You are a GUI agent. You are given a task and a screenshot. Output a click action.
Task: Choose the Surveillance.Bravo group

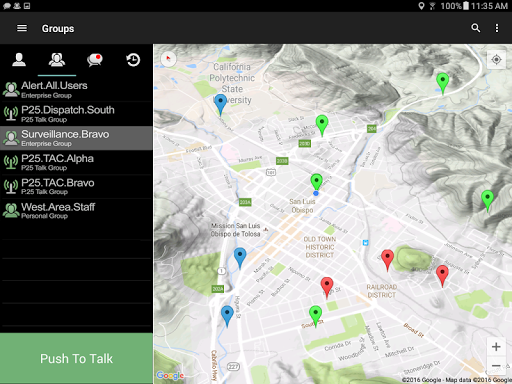point(76,138)
